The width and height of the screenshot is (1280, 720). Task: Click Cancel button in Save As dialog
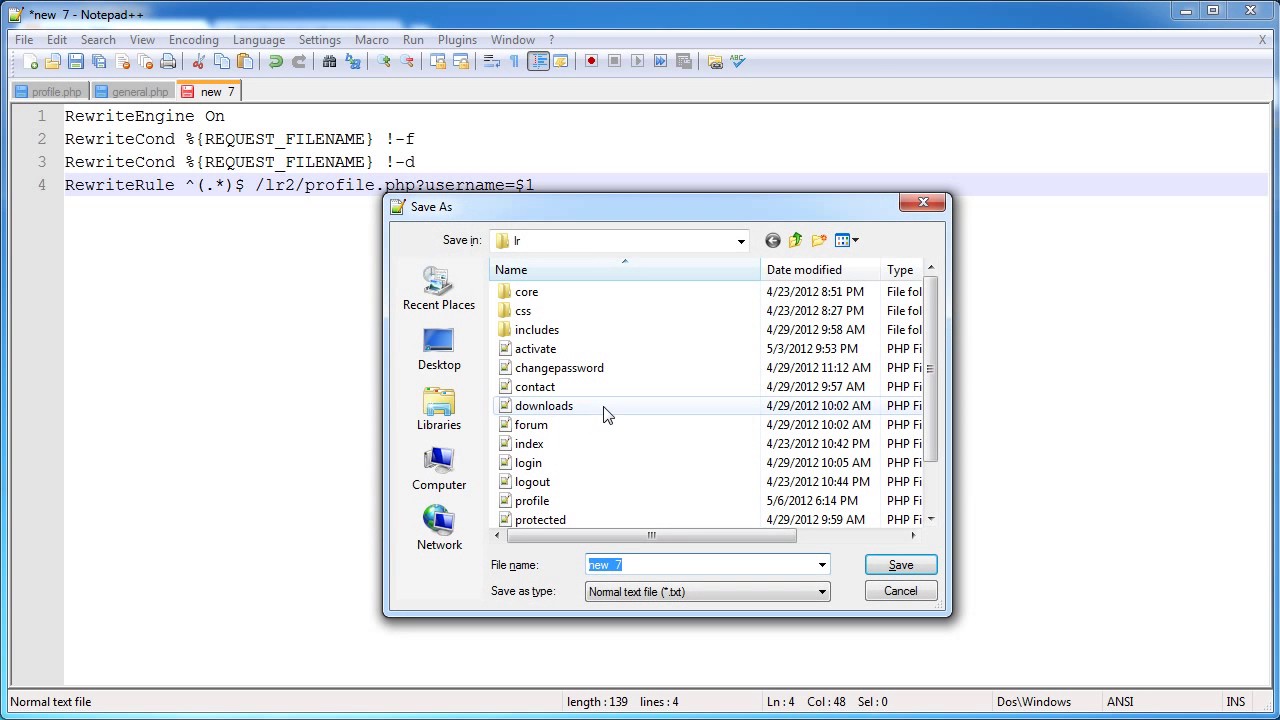click(x=901, y=591)
